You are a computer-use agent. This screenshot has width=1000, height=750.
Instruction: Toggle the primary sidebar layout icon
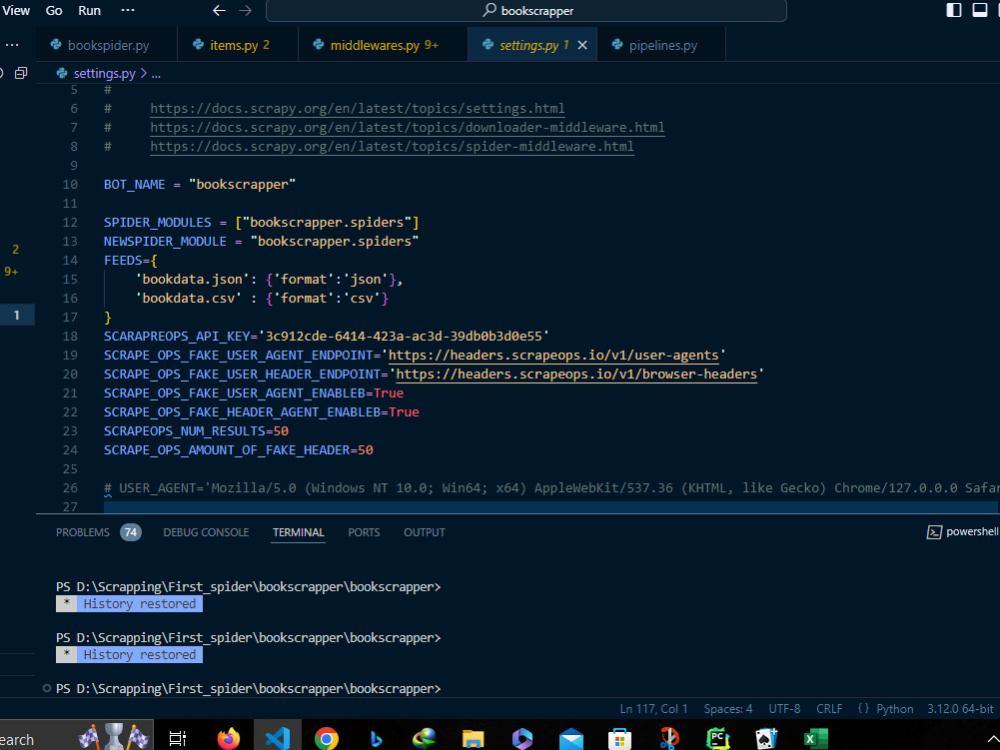pyautogui.click(x=953, y=10)
